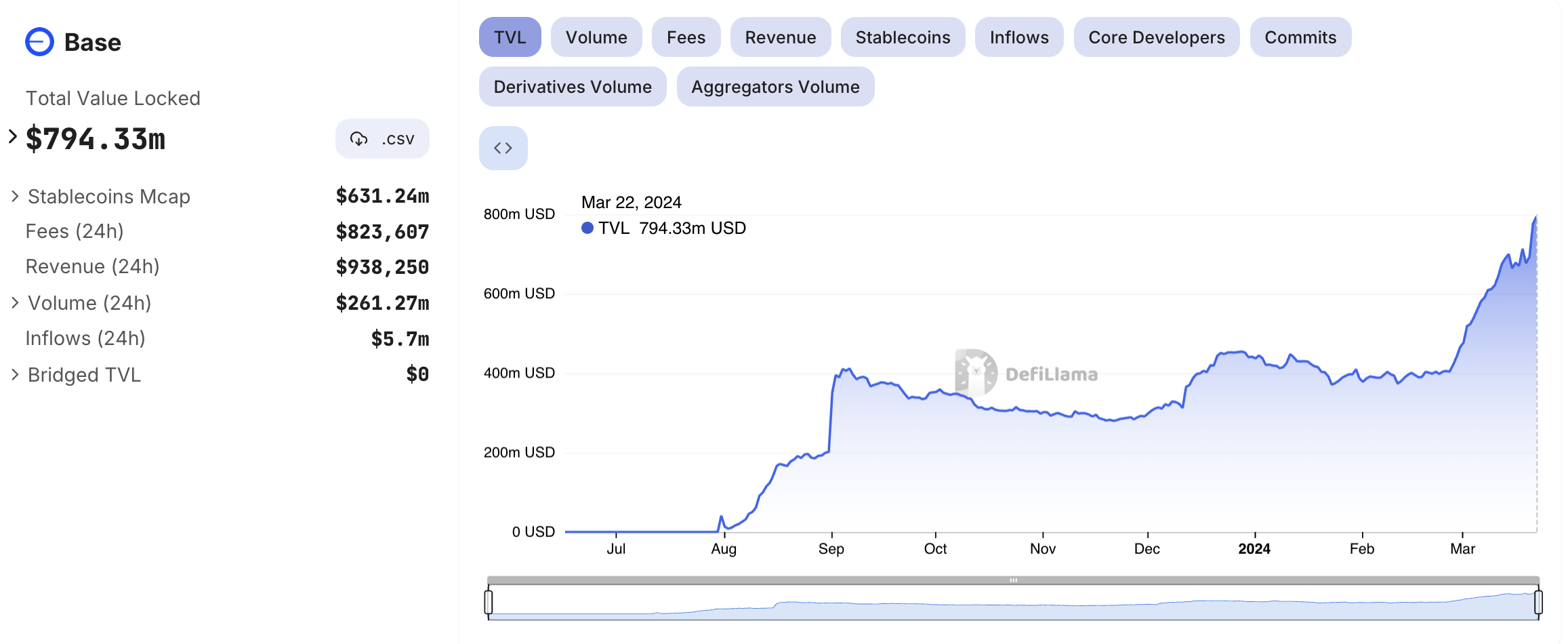Screen dimensions: 1568x644
Task: Click the Feb label on the x-axis
Action: [x=1362, y=549]
